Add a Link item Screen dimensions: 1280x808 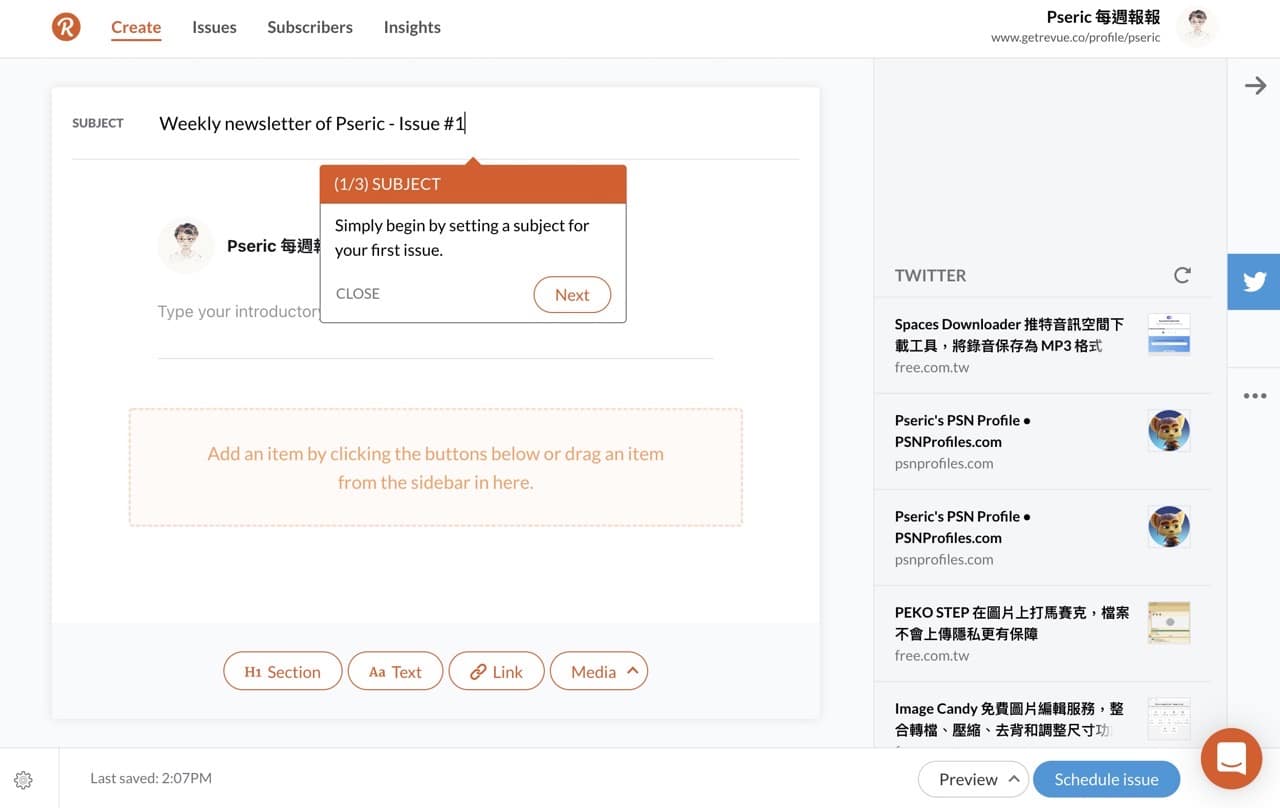(497, 671)
